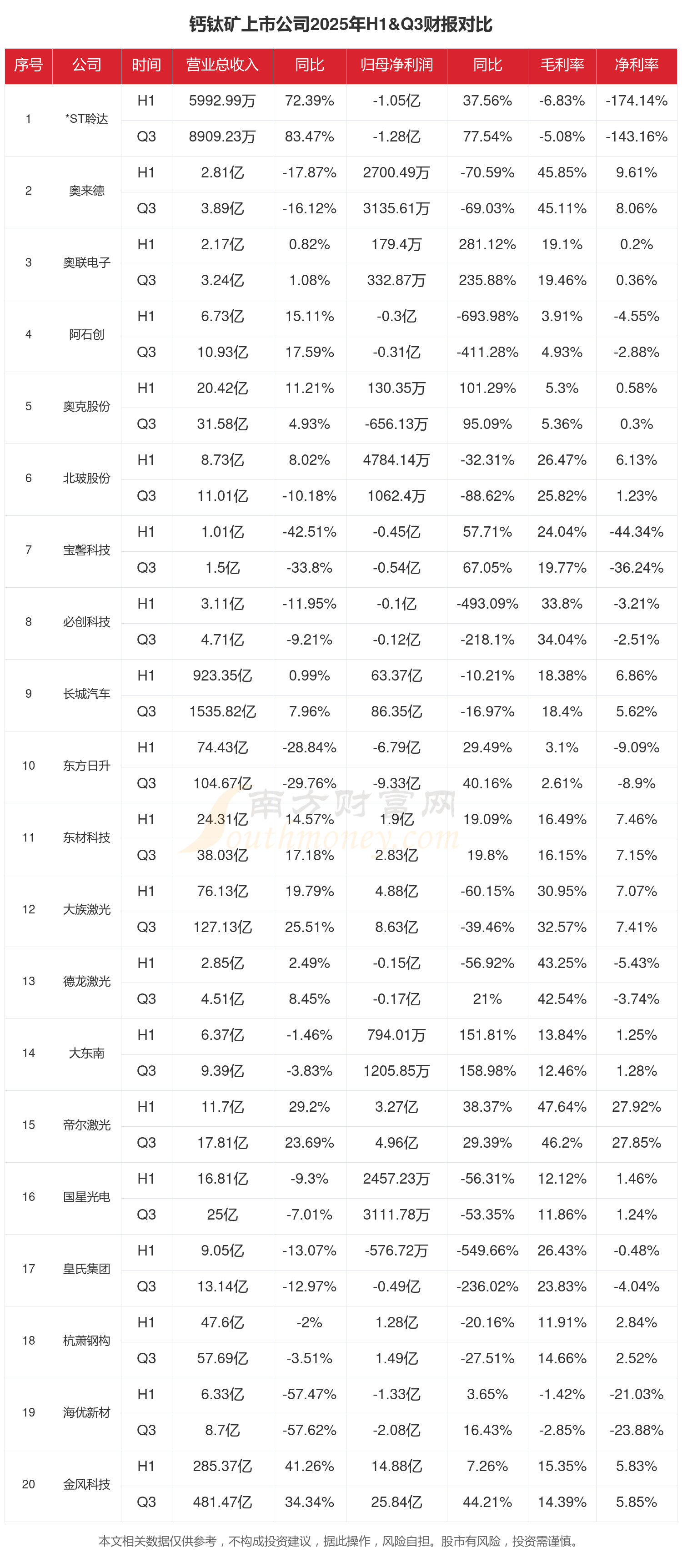Click the 大族激光 company cell
Viewport: 682px width, 1568px height.
pyautogui.click(x=86, y=909)
